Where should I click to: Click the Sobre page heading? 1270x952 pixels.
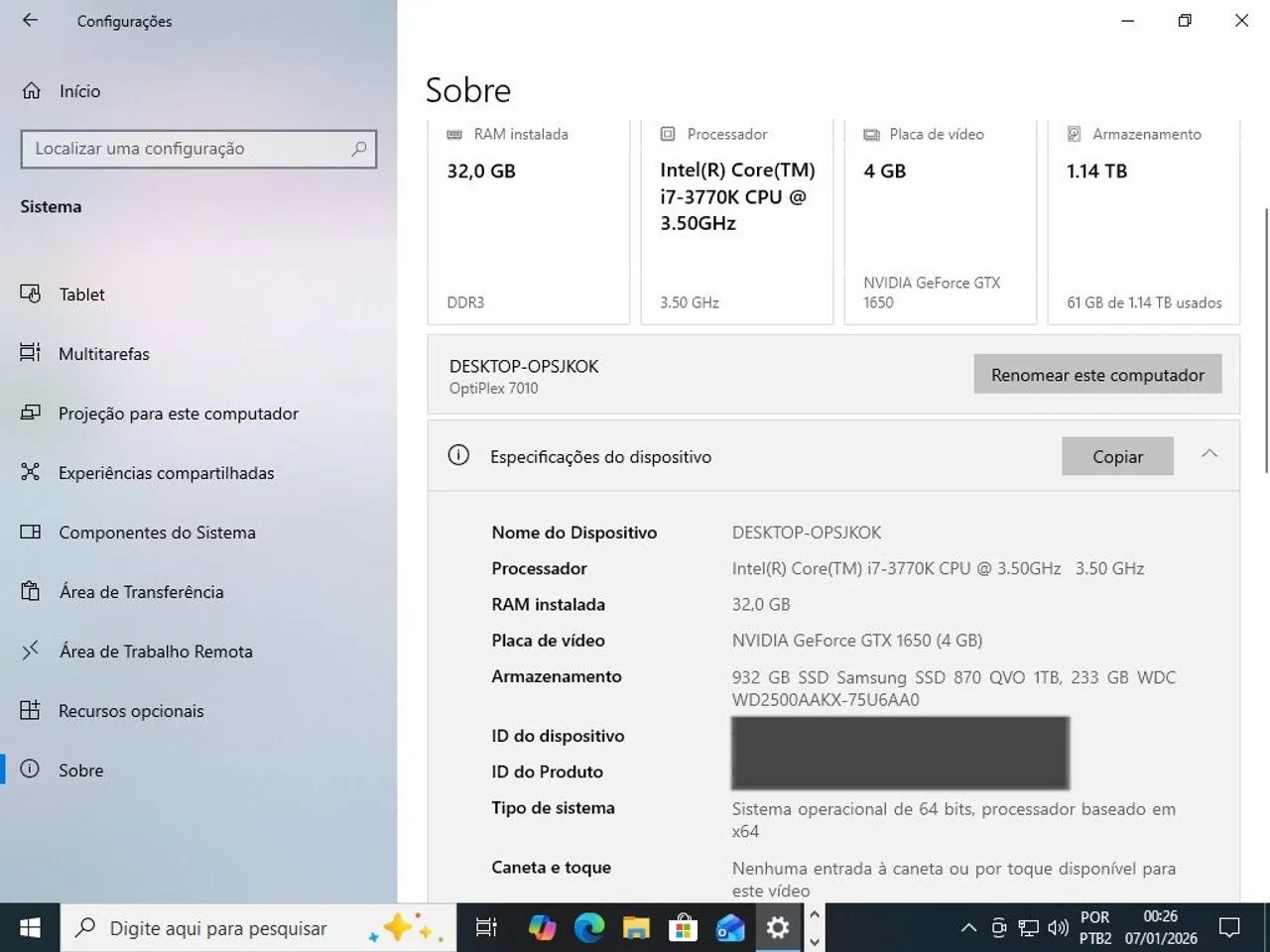[x=468, y=90]
